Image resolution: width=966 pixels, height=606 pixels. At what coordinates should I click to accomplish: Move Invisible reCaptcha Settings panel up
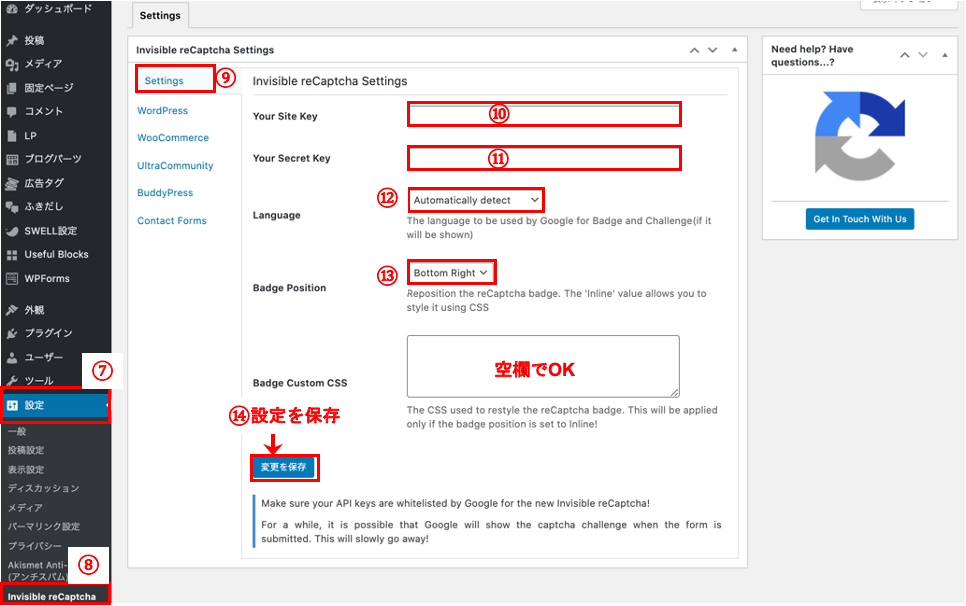tap(694, 50)
